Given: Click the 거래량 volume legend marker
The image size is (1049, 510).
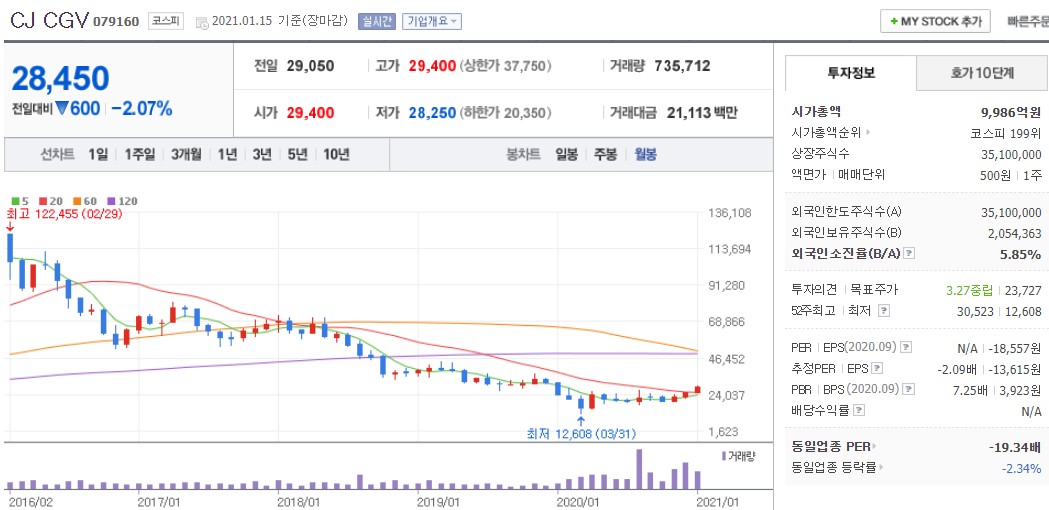Looking at the screenshot, I should click(724, 456).
